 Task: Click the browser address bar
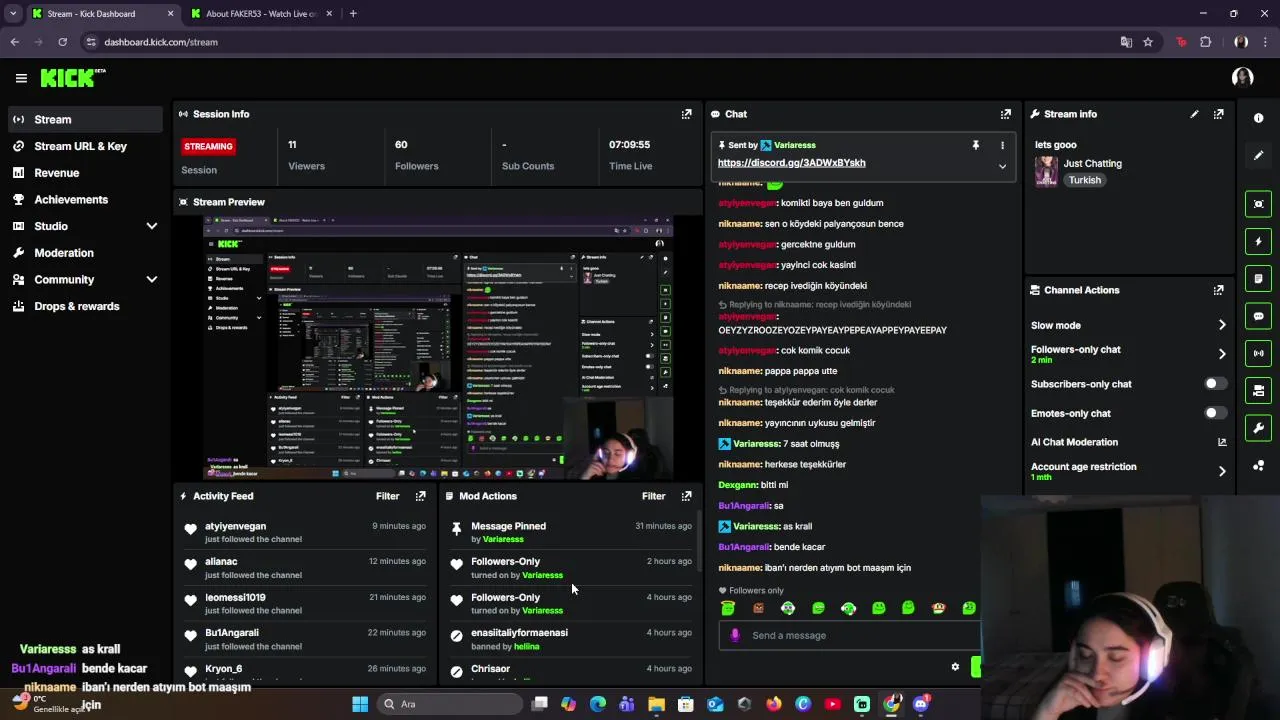click(x=600, y=42)
